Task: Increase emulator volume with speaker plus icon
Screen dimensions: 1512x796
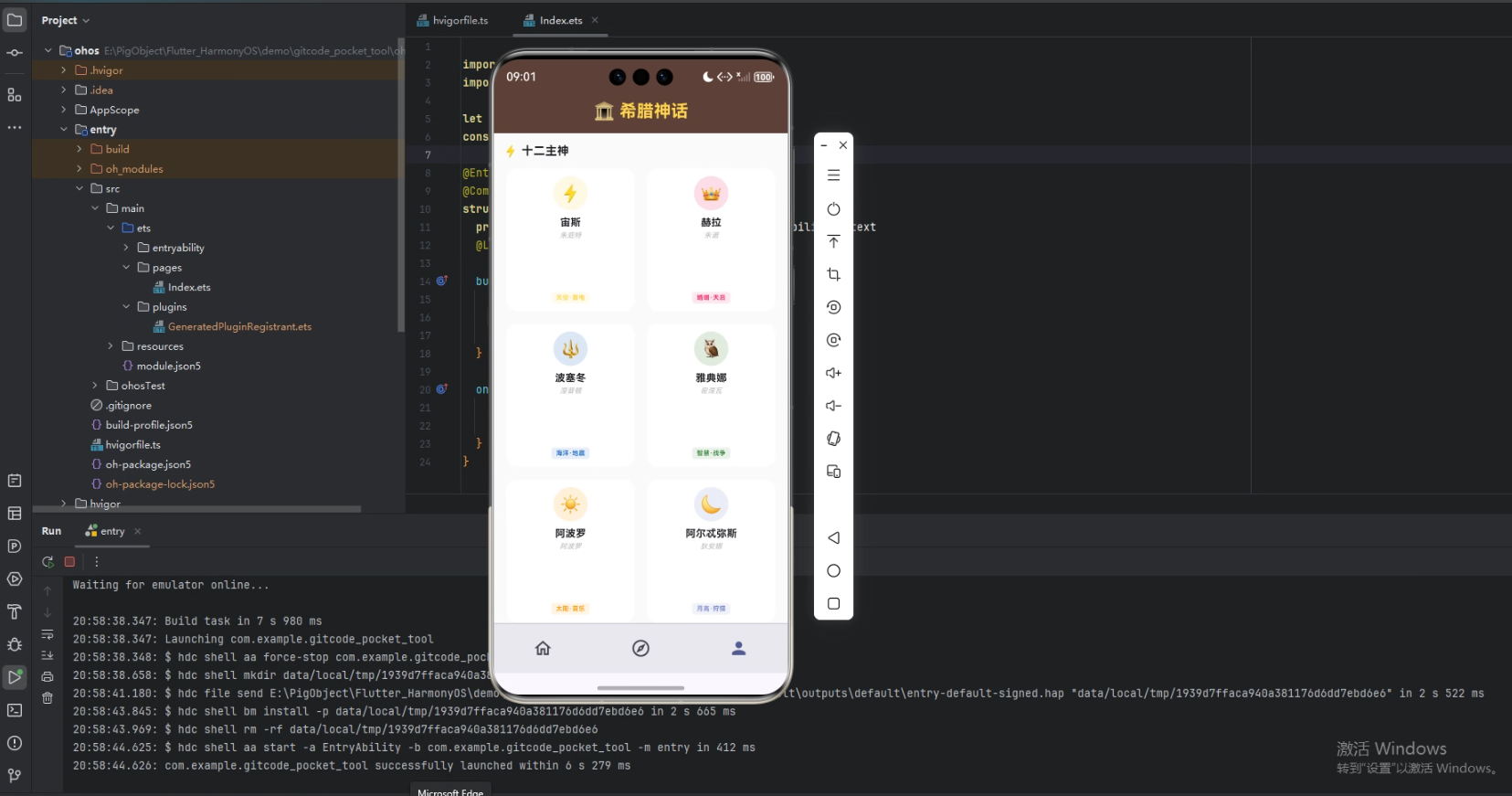Action: coord(833,373)
